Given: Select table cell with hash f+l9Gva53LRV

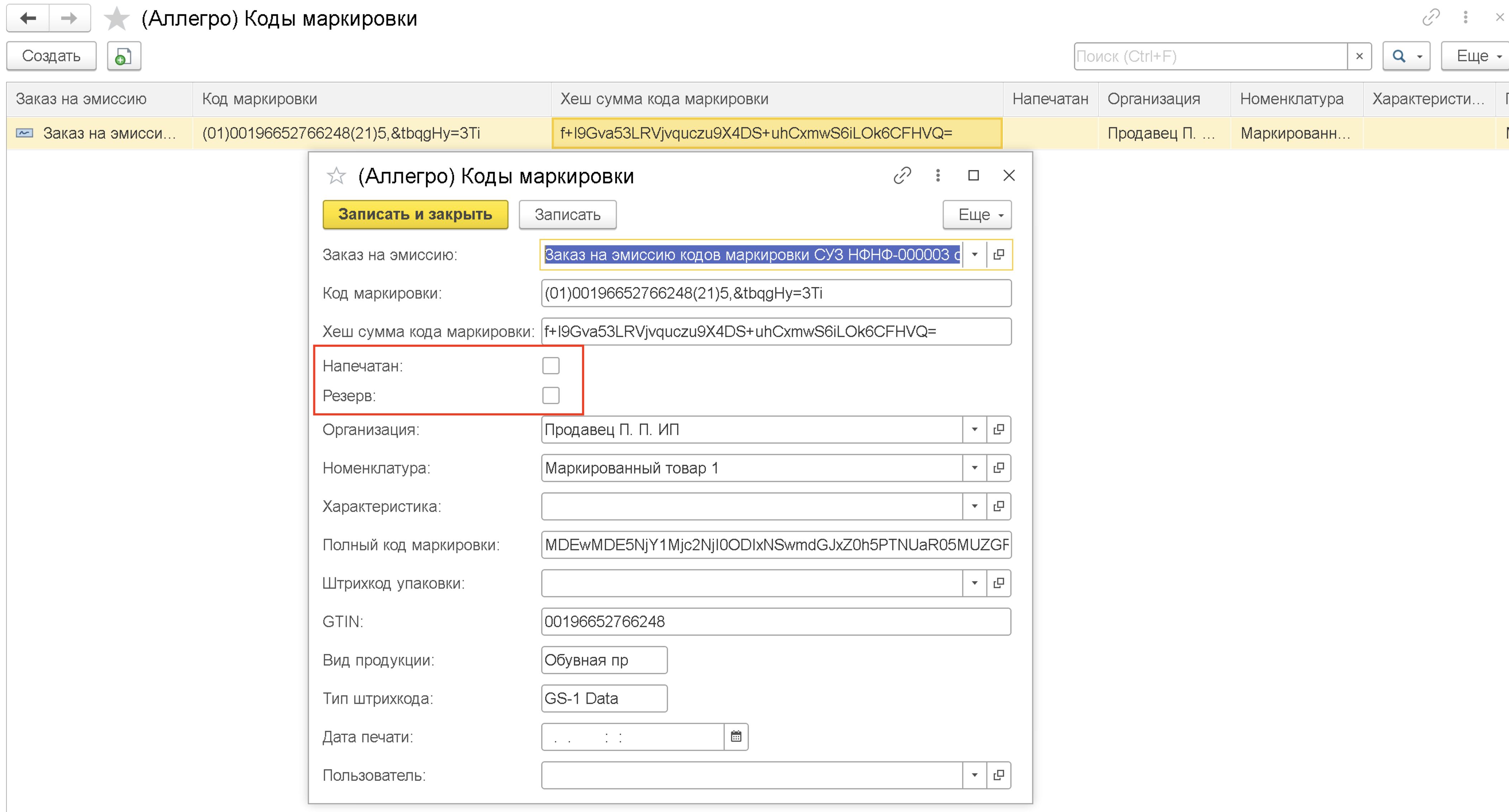Looking at the screenshot, I should pos(777,133).
